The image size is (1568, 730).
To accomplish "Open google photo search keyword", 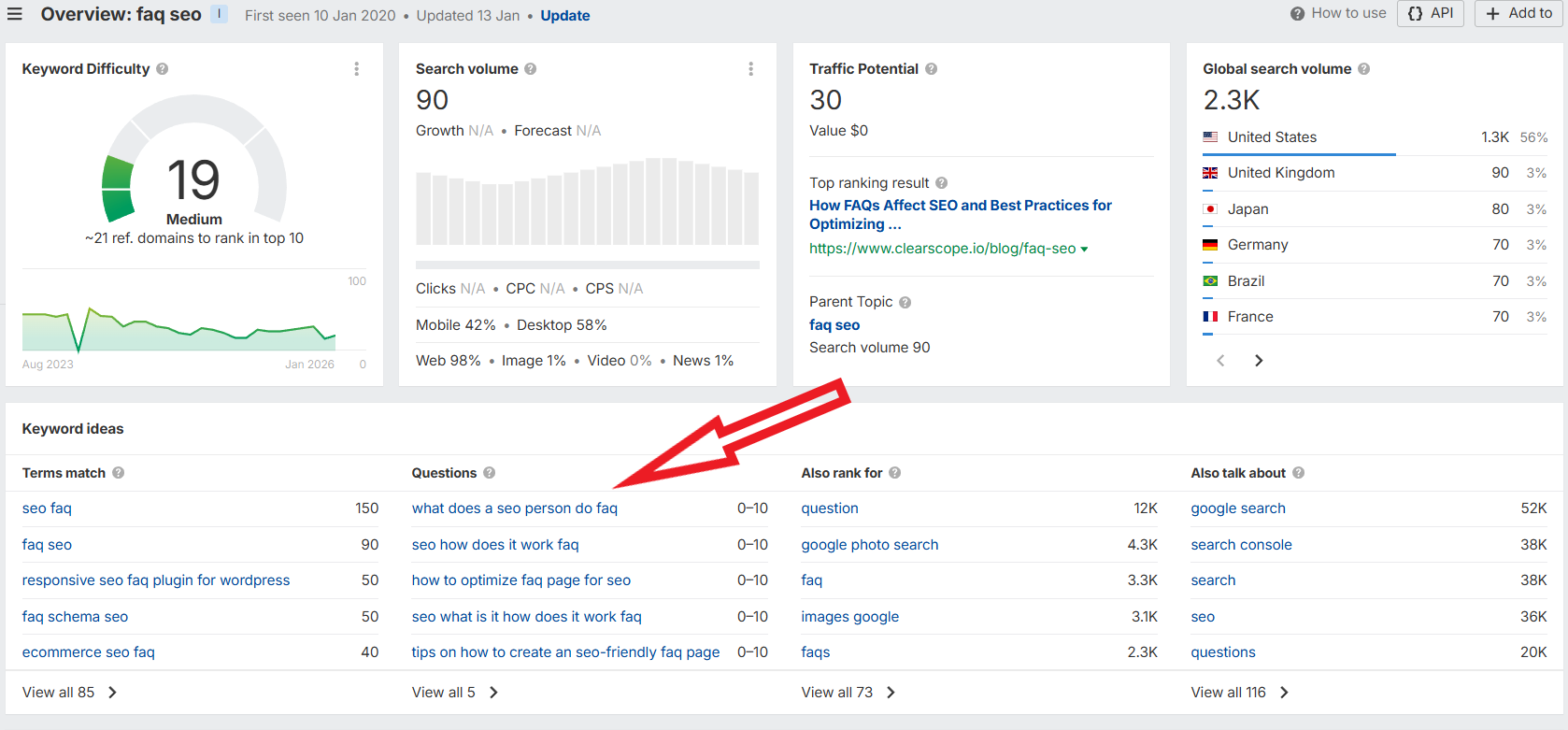I will click(x=870, y=545).
